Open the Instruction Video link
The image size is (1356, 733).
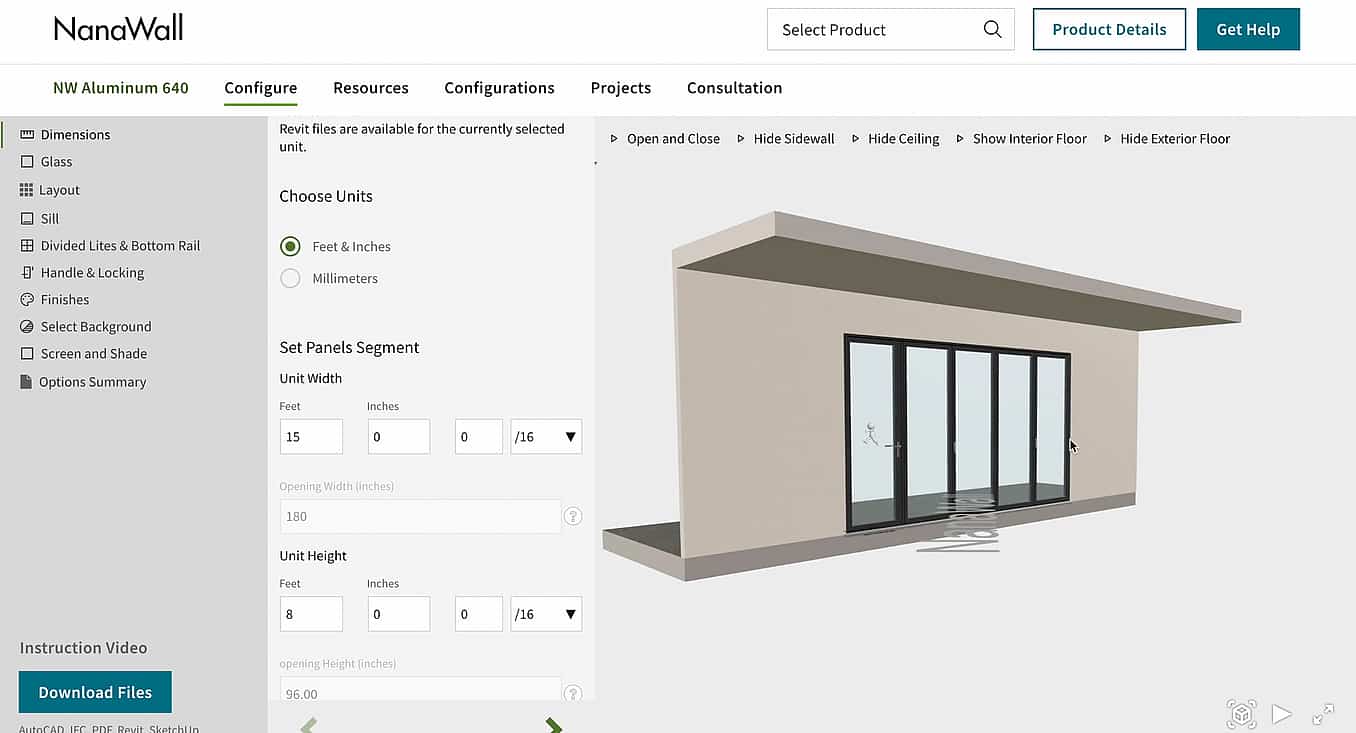pos(83,648)
